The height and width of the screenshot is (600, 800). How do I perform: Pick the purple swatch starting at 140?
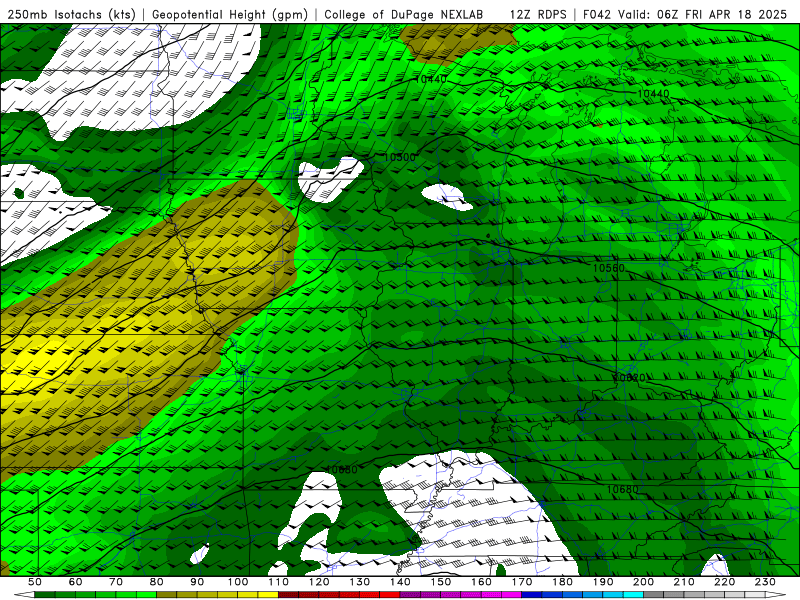tap(410, 595)
